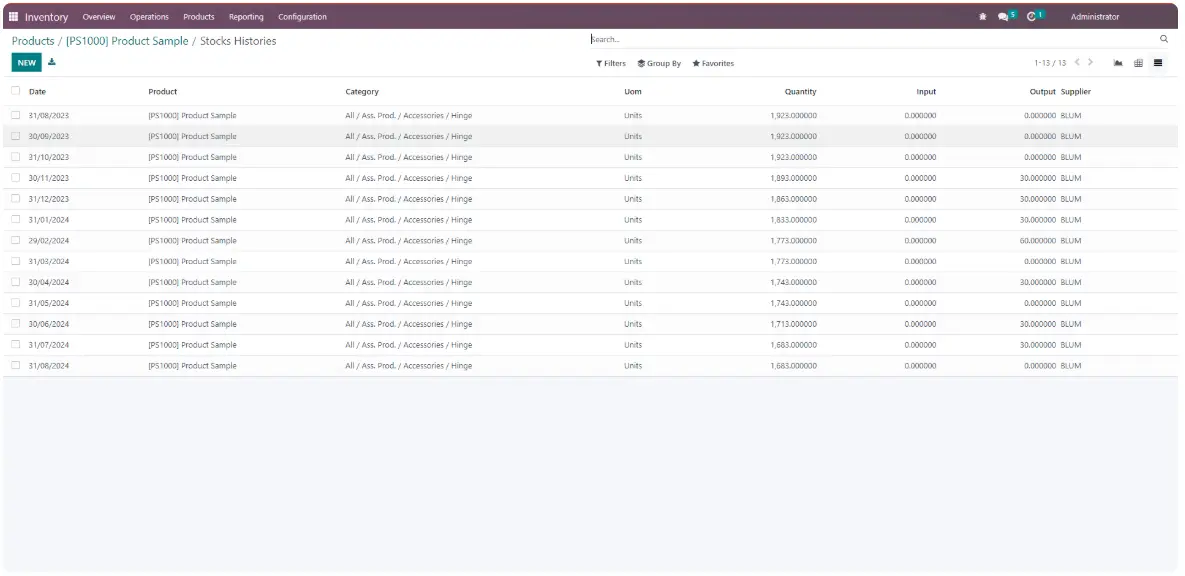This screenshot has width=1185, height=576.
Task: Open the Group By dropdown
Action: coord(659,63)
